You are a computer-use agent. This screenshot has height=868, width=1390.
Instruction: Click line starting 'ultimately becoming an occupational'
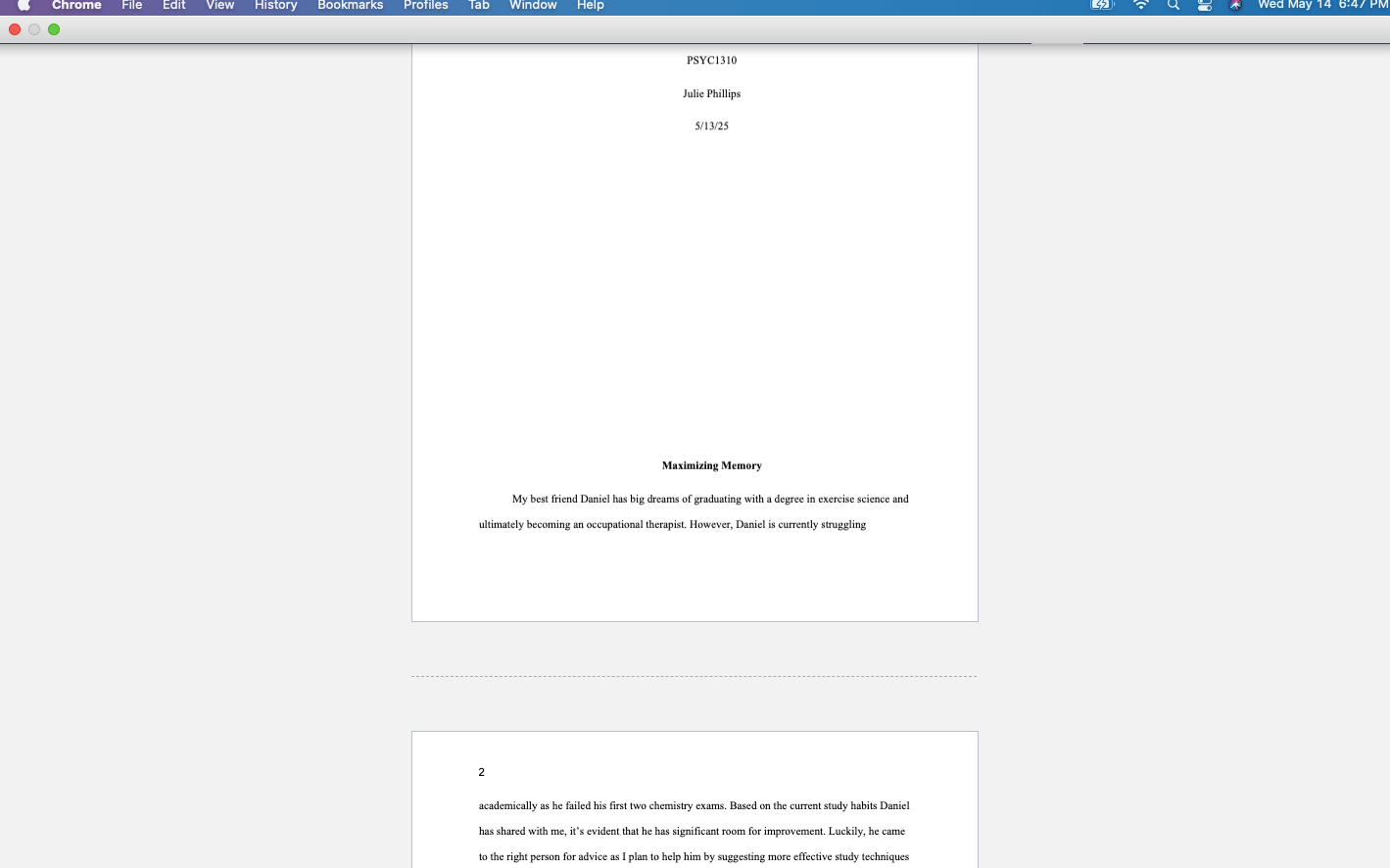672,524
